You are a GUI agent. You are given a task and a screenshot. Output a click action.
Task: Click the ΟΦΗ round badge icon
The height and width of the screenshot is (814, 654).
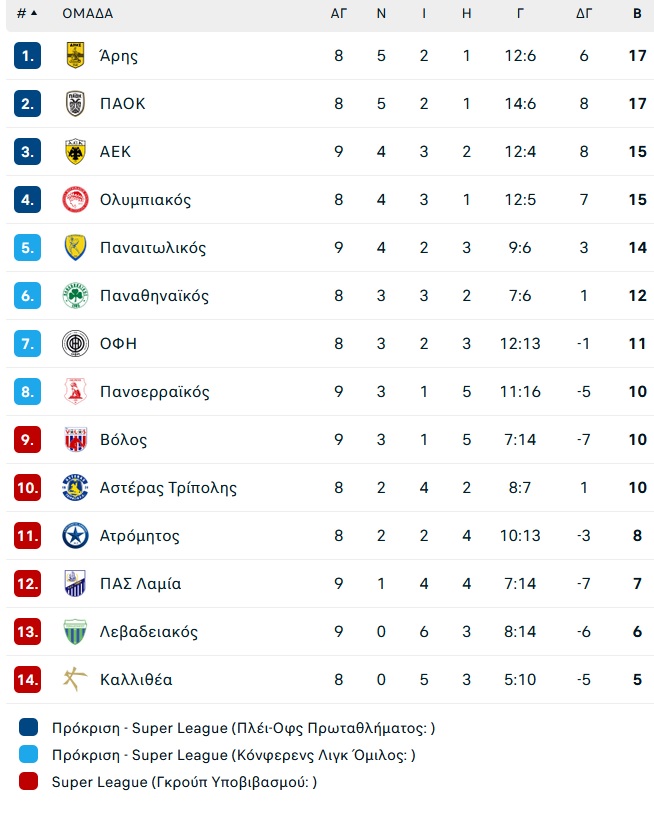[x=75, y=344]
